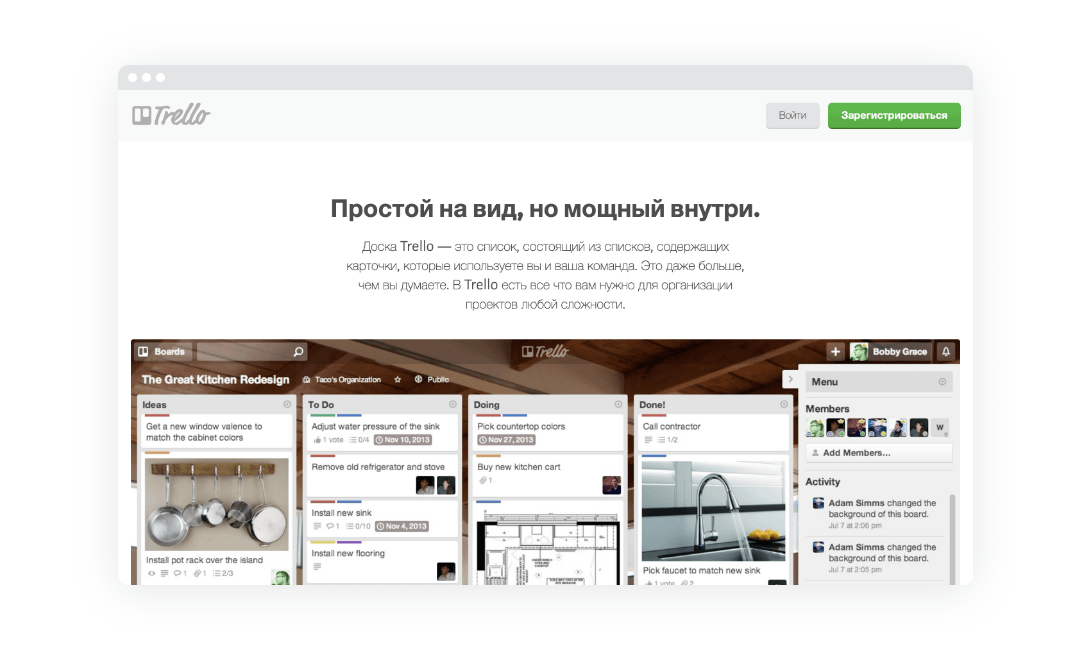Click the Ideas list title
Image resolution: width=1090 pixels, height=650 pixels.
click(154, 405)
